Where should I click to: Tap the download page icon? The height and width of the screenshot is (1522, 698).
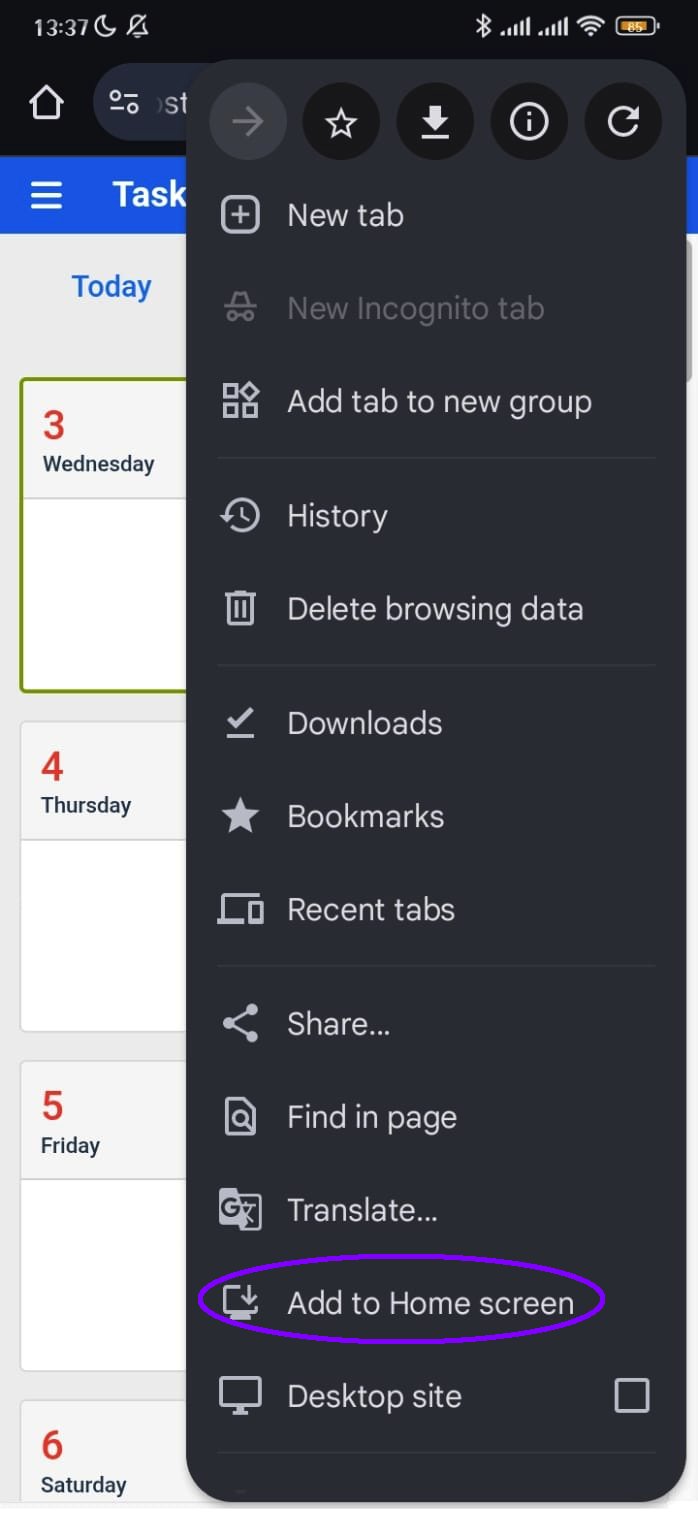(435, 122)
